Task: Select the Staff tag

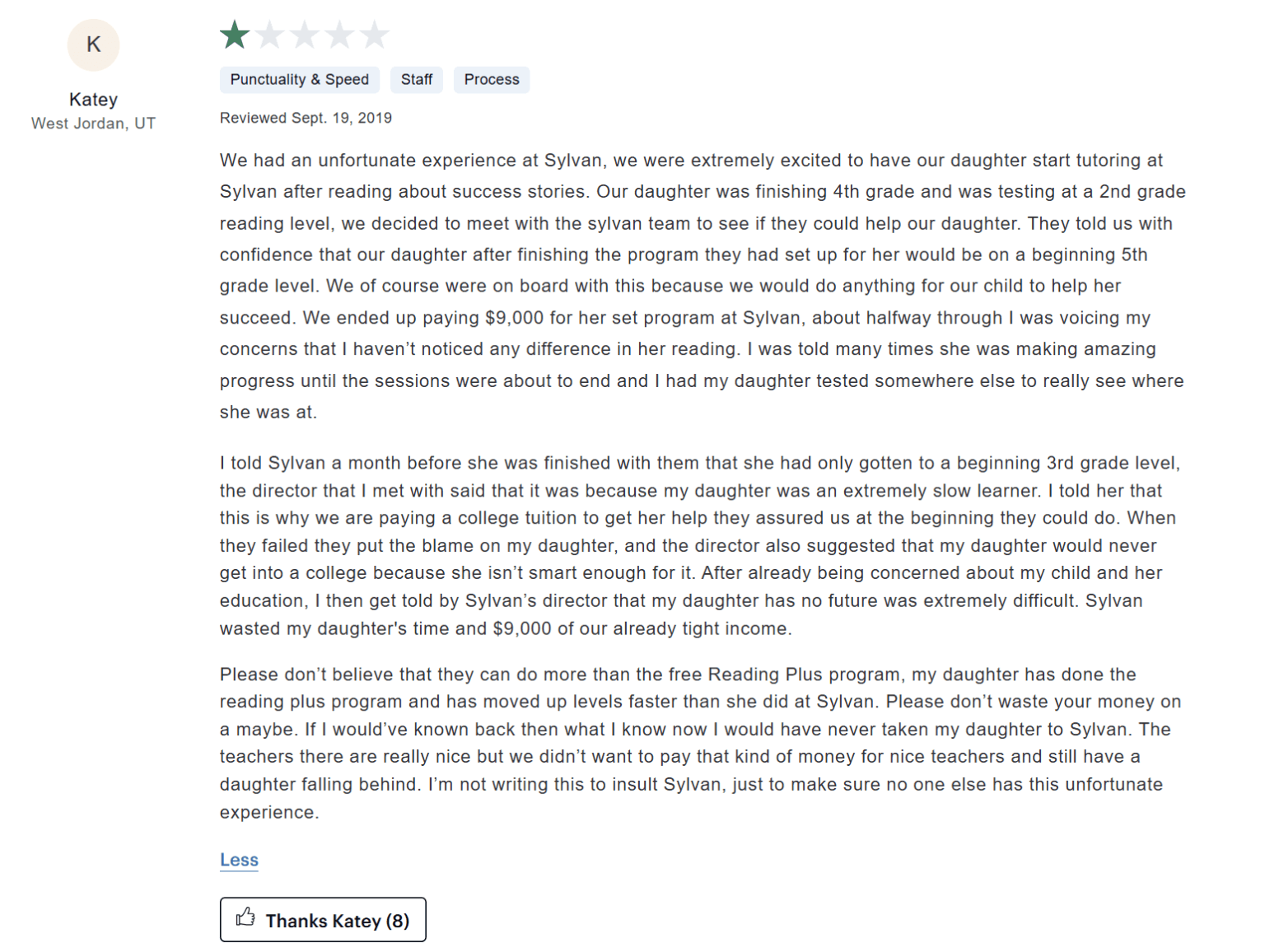Action: [x=416, y=80]
